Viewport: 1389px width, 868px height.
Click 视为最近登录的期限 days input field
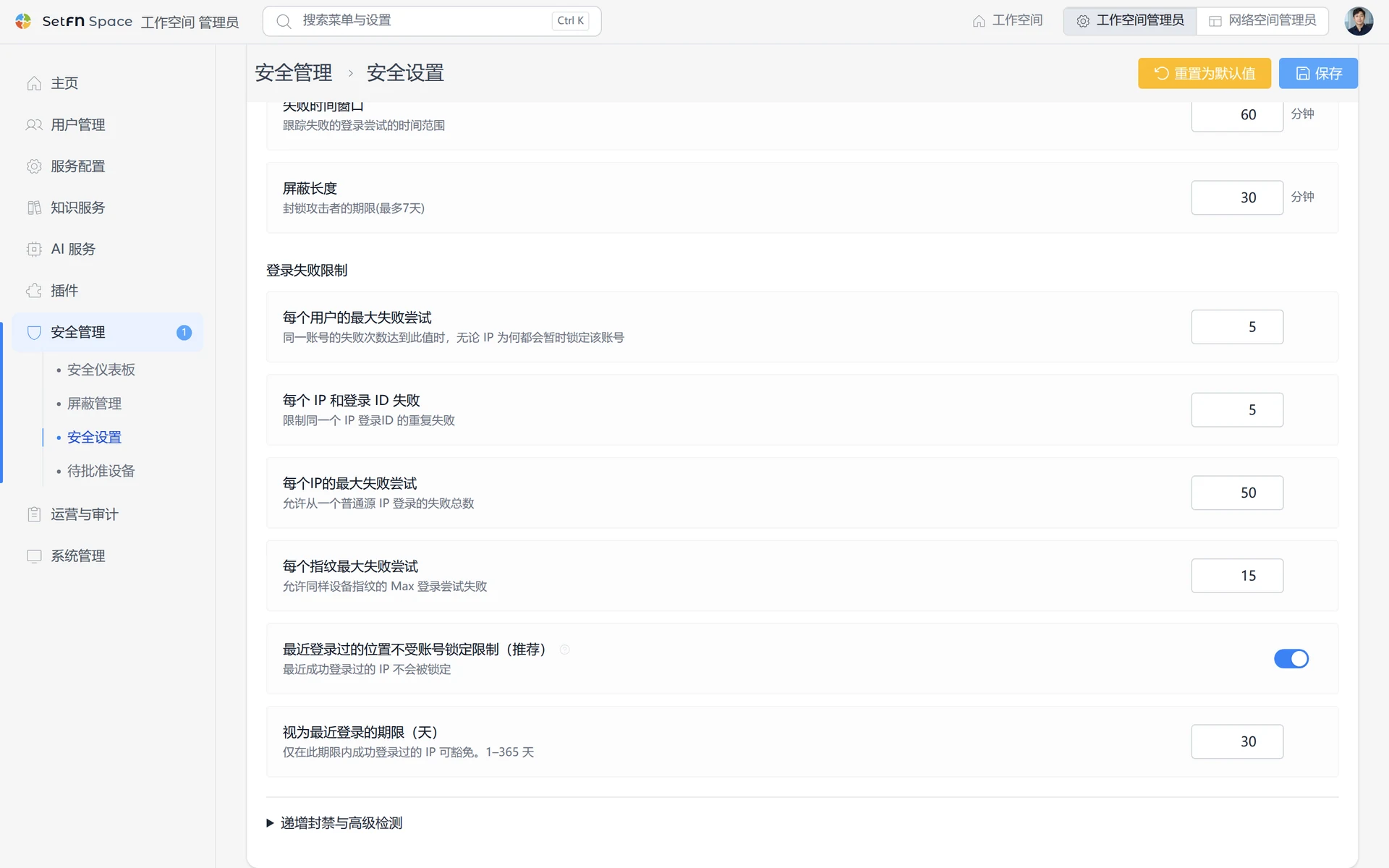point(1237,741)
